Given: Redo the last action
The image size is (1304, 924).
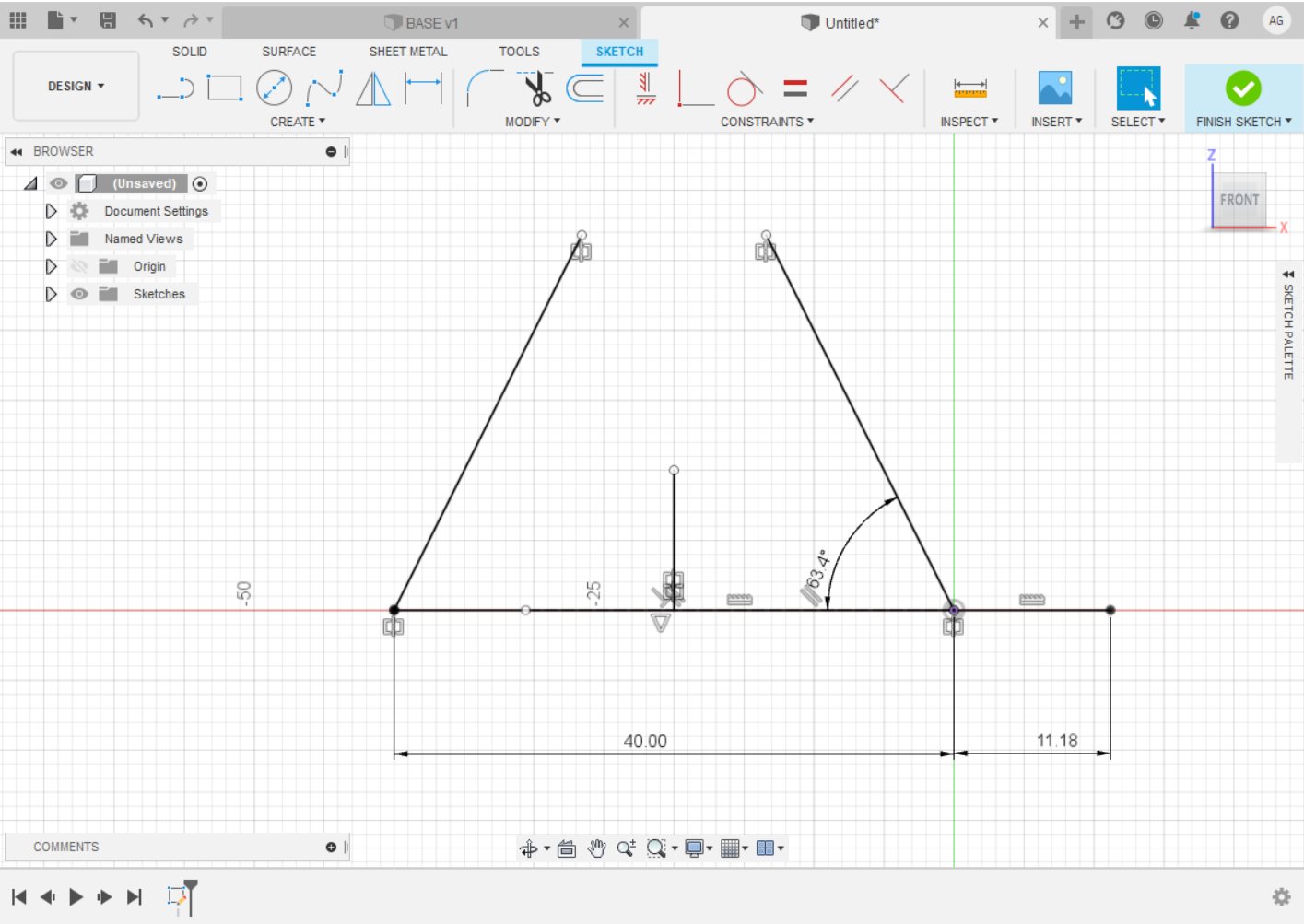Looking at the screenshot, I should coord(191,20).
